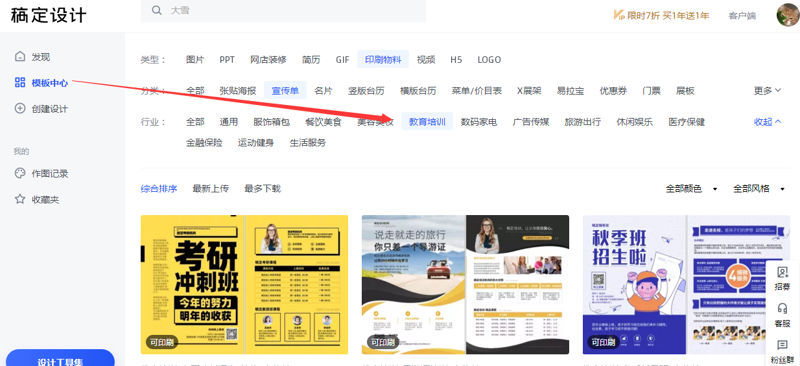The width and height of the screenshot is (800, 366).
Task: Choose category 横版台历
Action: pos(418,91)
